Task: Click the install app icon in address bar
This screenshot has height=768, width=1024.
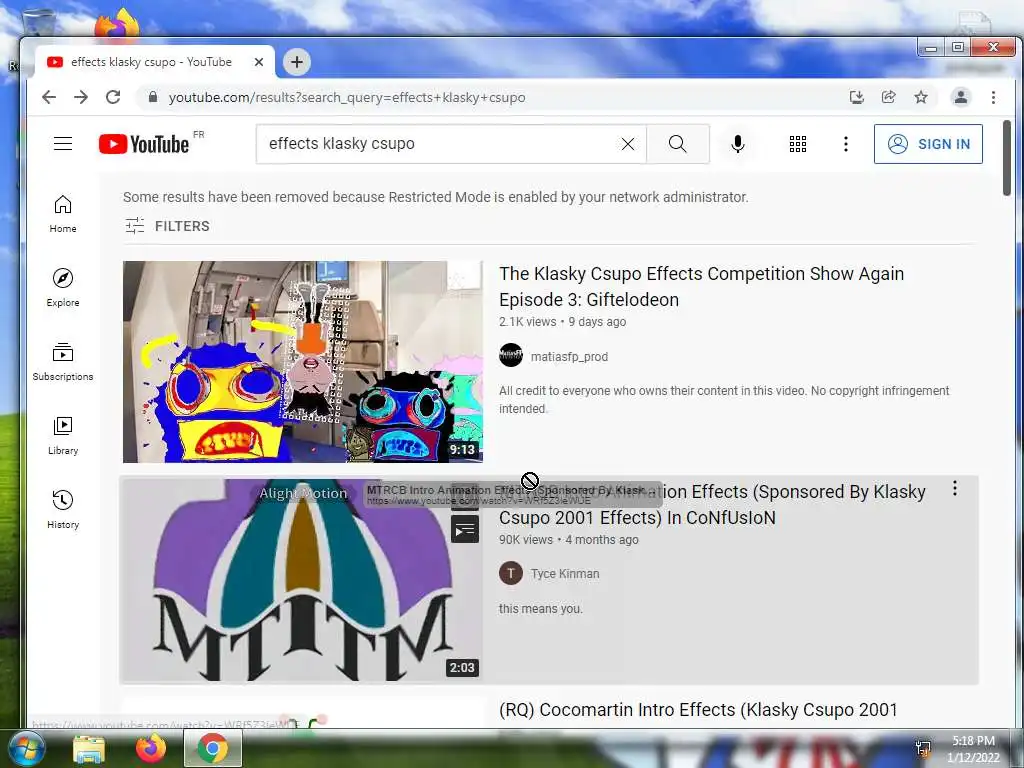Action: 856,97
